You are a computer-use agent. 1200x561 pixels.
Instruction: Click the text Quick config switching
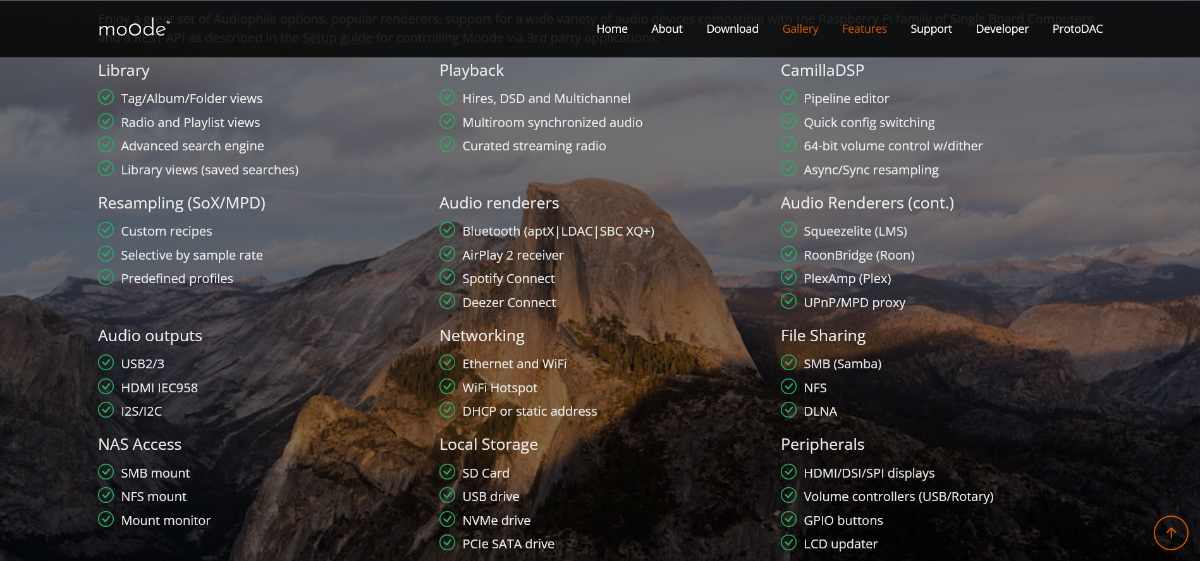coord(870,122)
